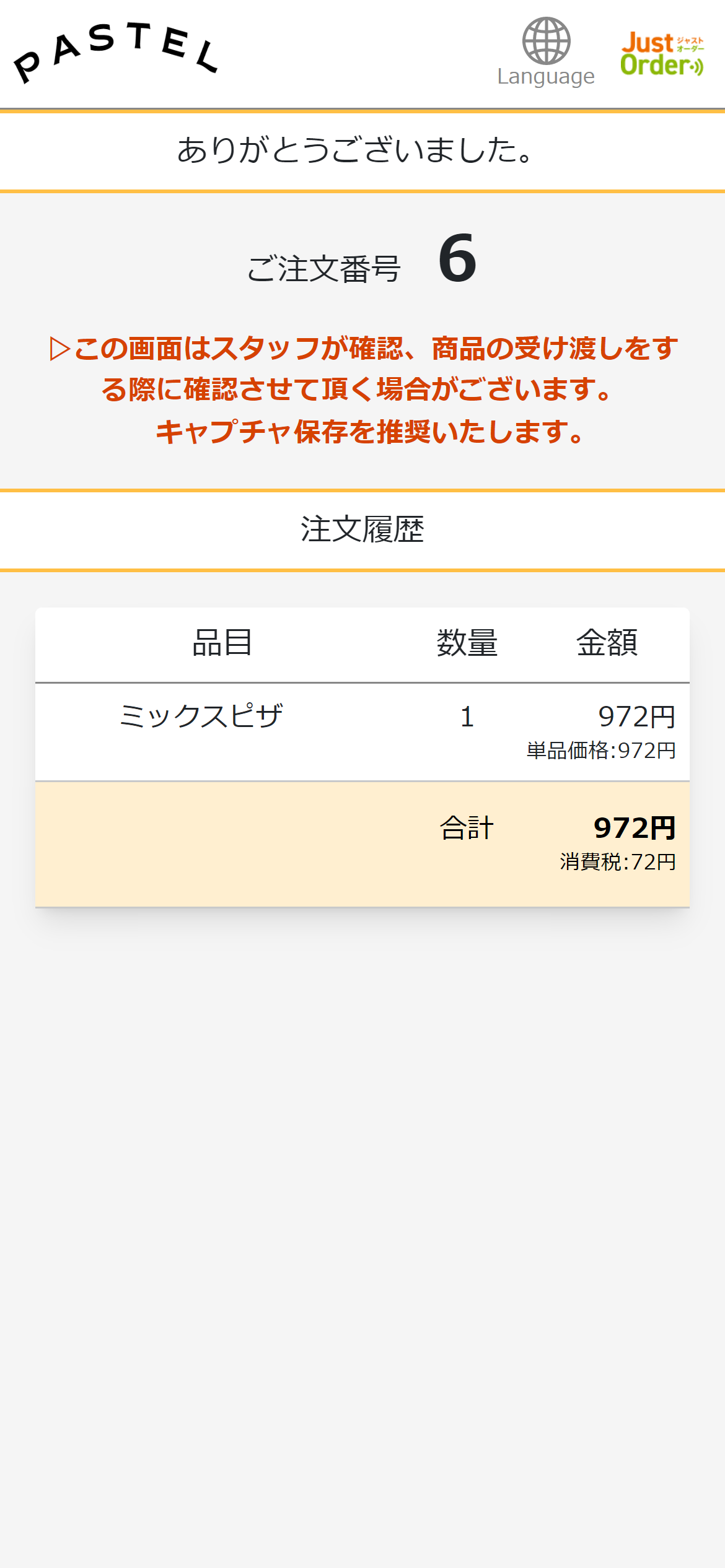Click the ありがとうございました message
The width and height of the screenshot is (725, 1568).
[x=356, y=150]
